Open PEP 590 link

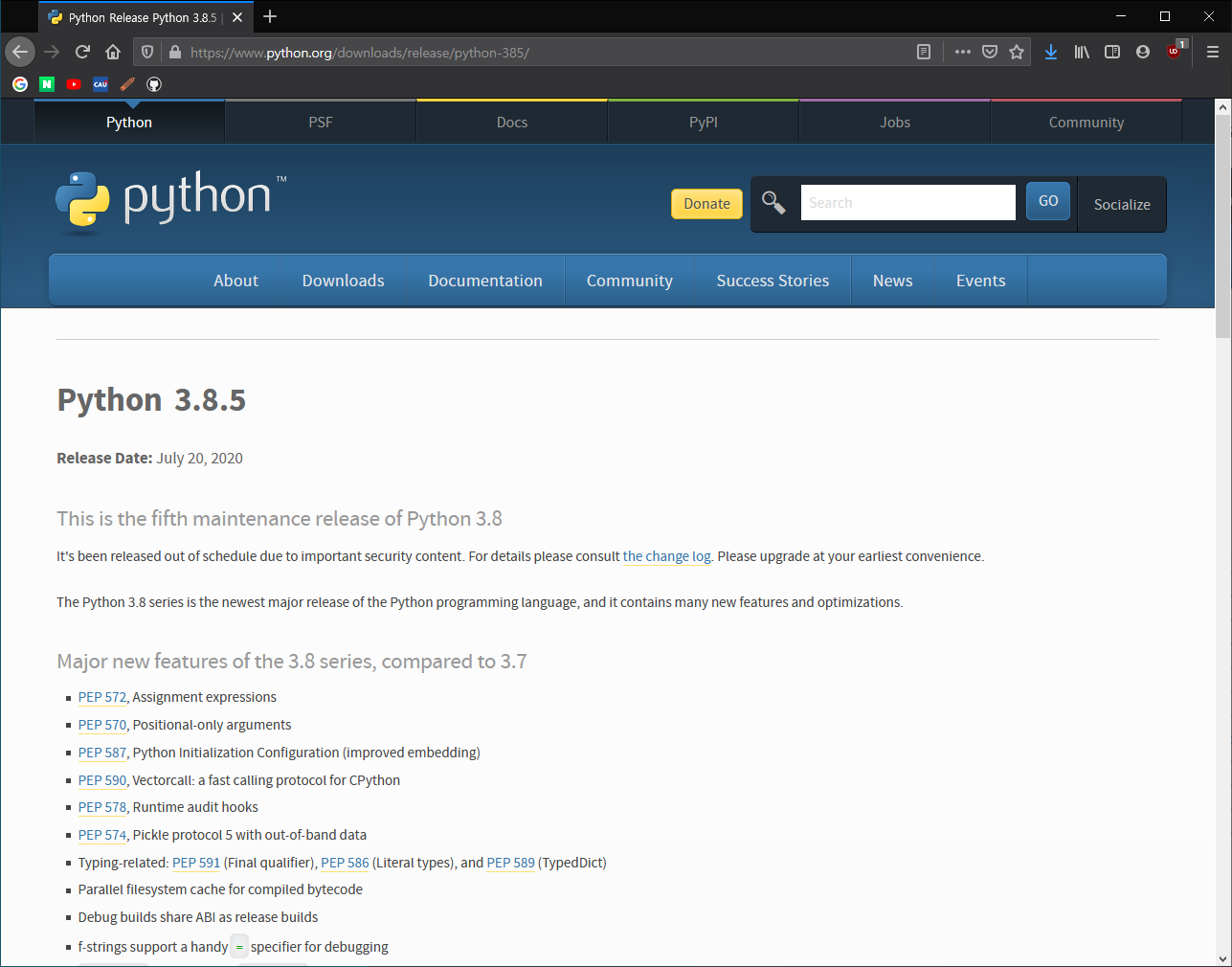(x=102, y=780)
